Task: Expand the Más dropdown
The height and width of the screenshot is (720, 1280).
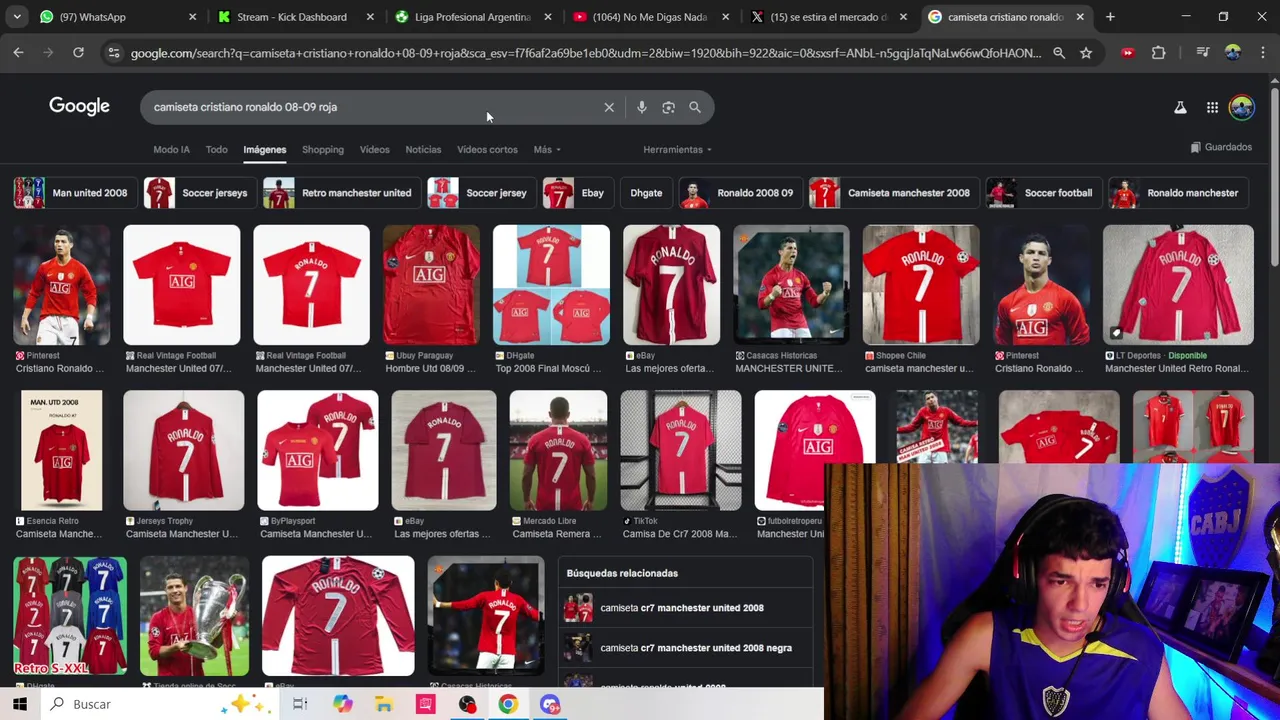Action: pyautogui.click(x=547, y=150)
